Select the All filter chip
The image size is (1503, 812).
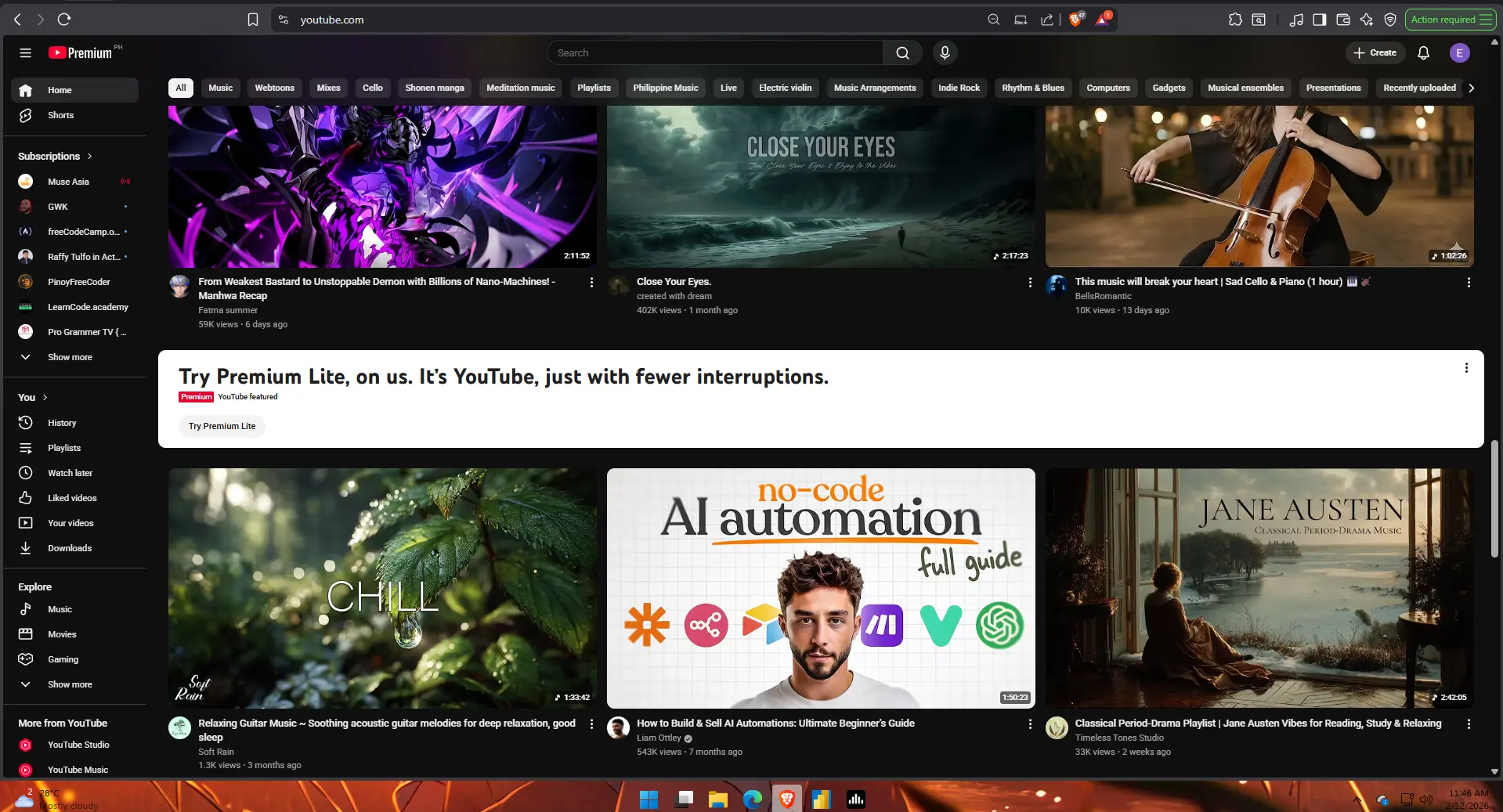(x=180, y=88)
